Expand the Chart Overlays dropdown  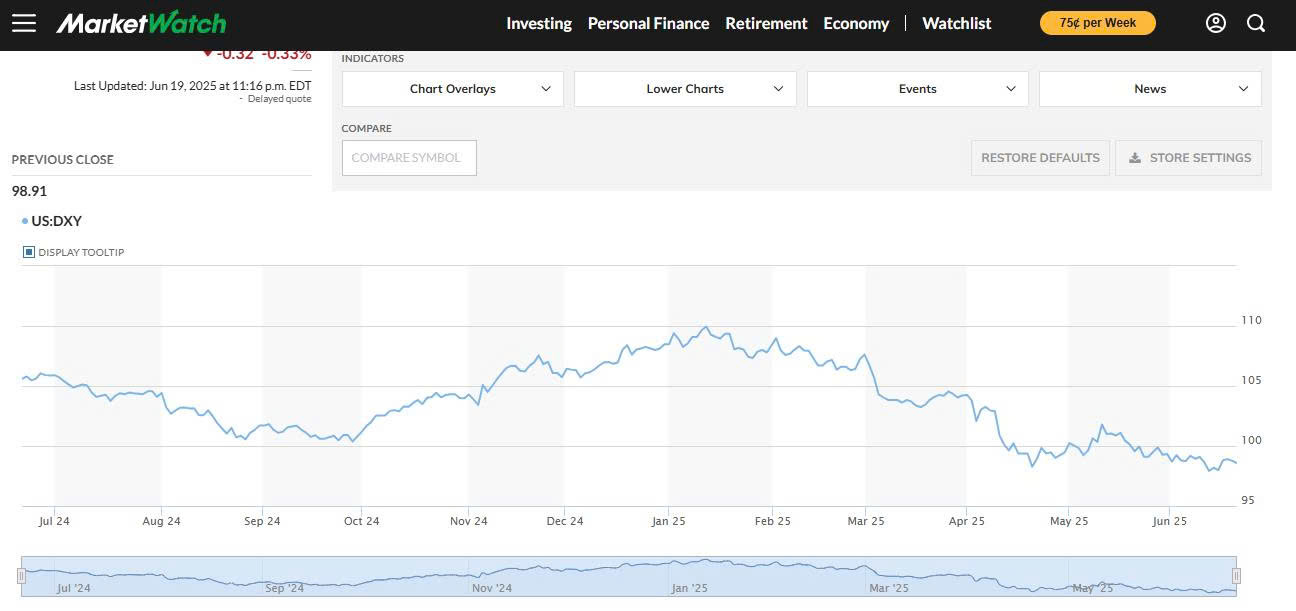click(x=452, y=89)
